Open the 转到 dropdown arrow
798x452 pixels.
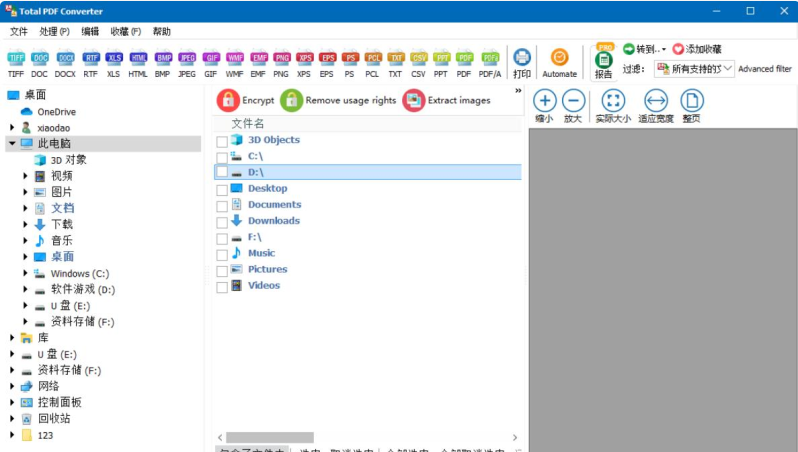(x=664, y=49)
